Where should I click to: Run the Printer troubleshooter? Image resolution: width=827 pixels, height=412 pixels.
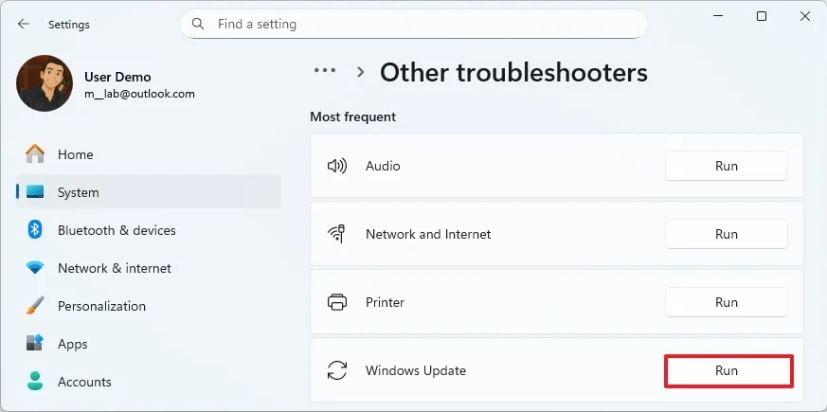[x=726, y=302]
